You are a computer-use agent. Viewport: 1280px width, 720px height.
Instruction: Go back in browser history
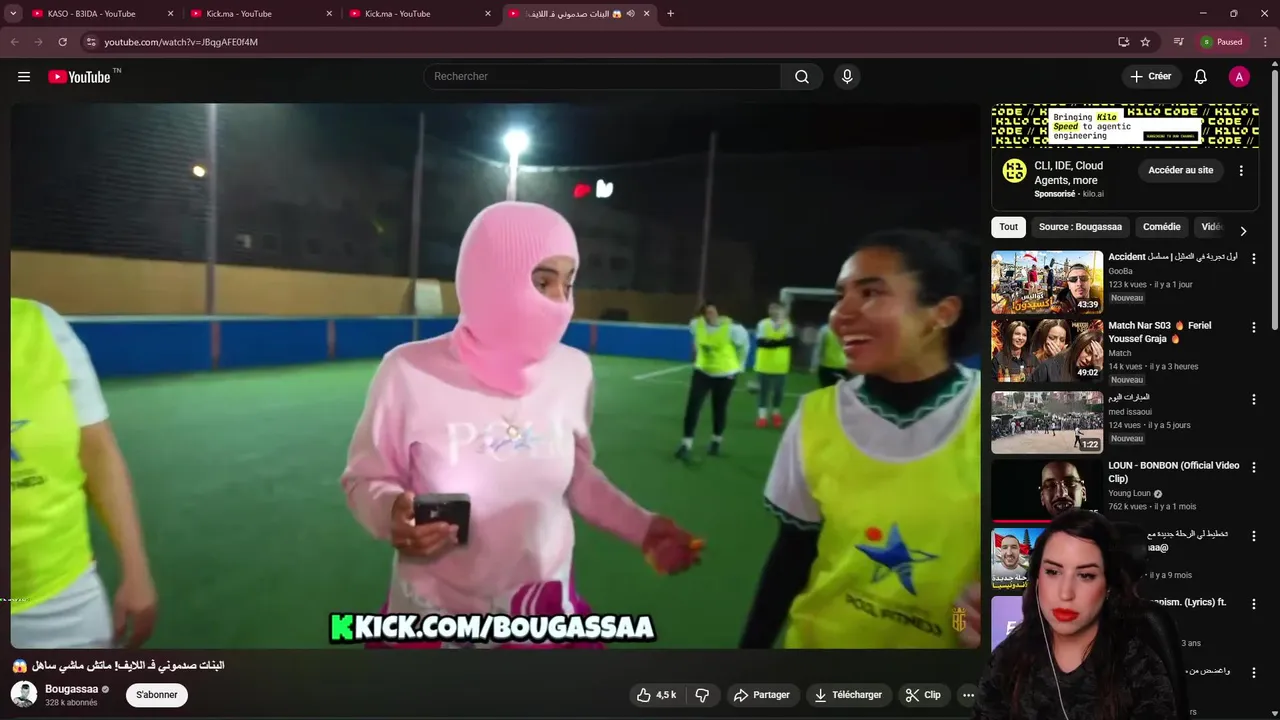coord(15,42)
